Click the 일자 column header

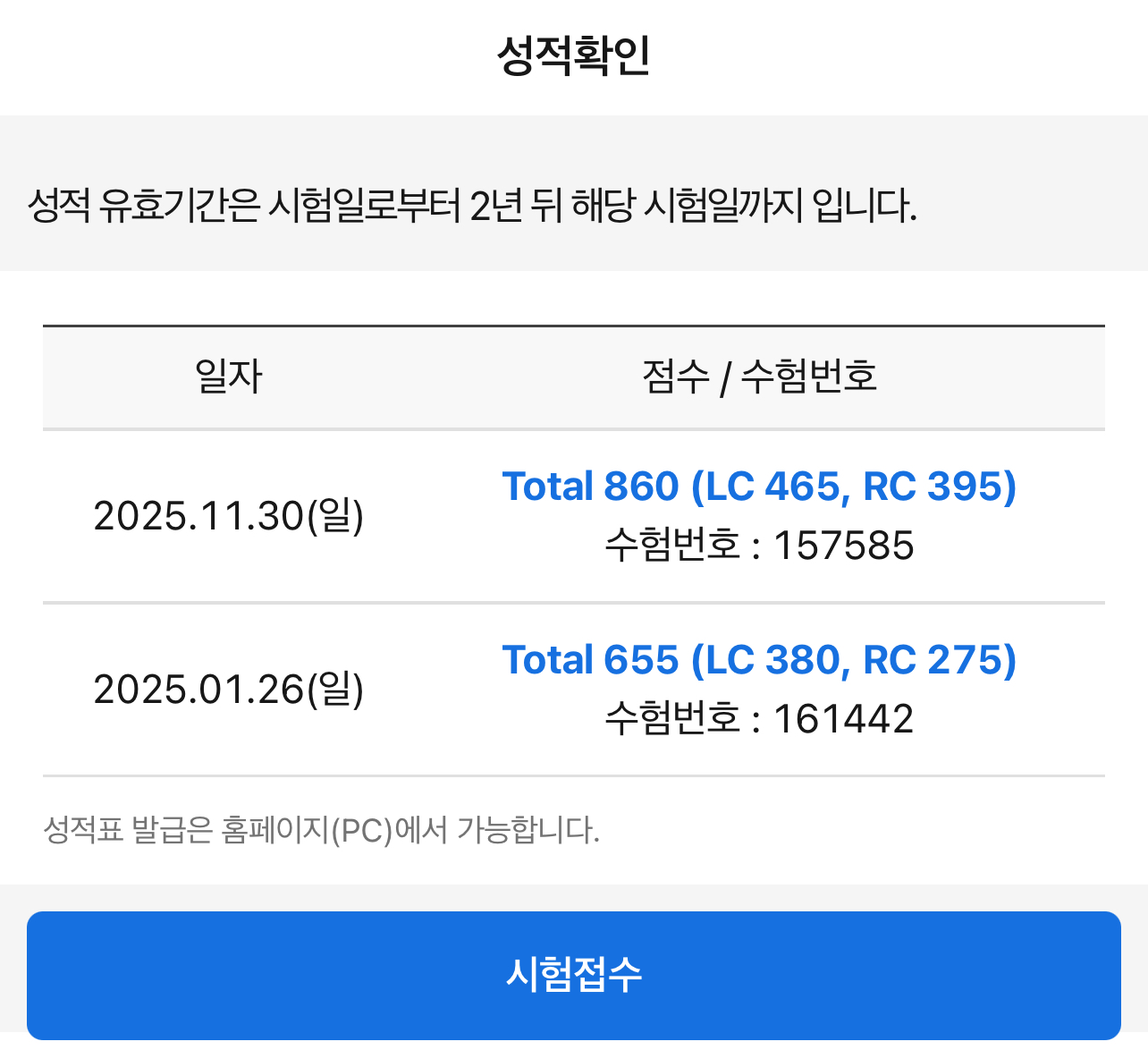pyautogui.click(x=228, y=377)
